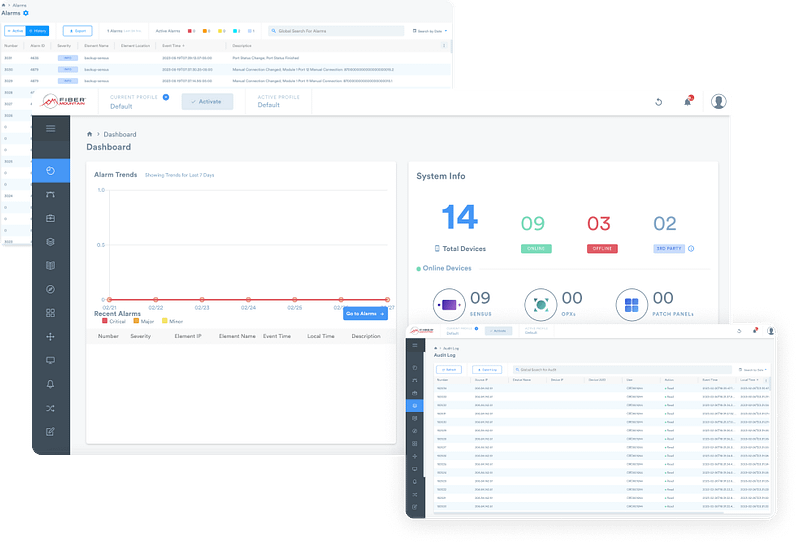Switch to History tab in Alarms window

(x=37, y=31)
